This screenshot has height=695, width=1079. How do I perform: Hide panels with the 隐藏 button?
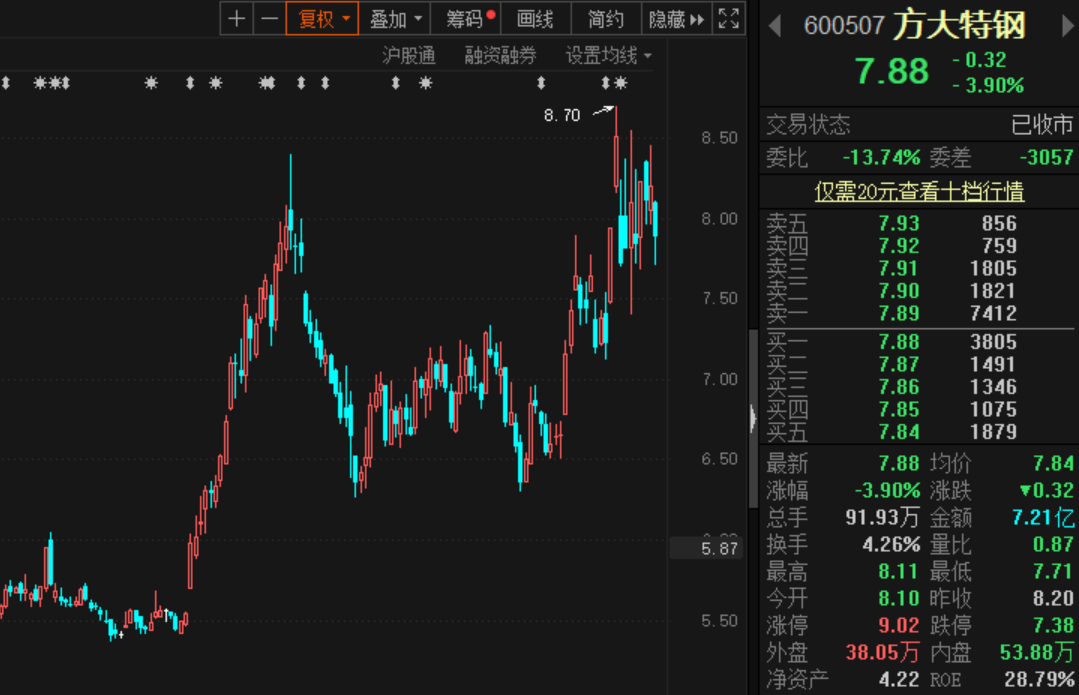coord(676,19)
